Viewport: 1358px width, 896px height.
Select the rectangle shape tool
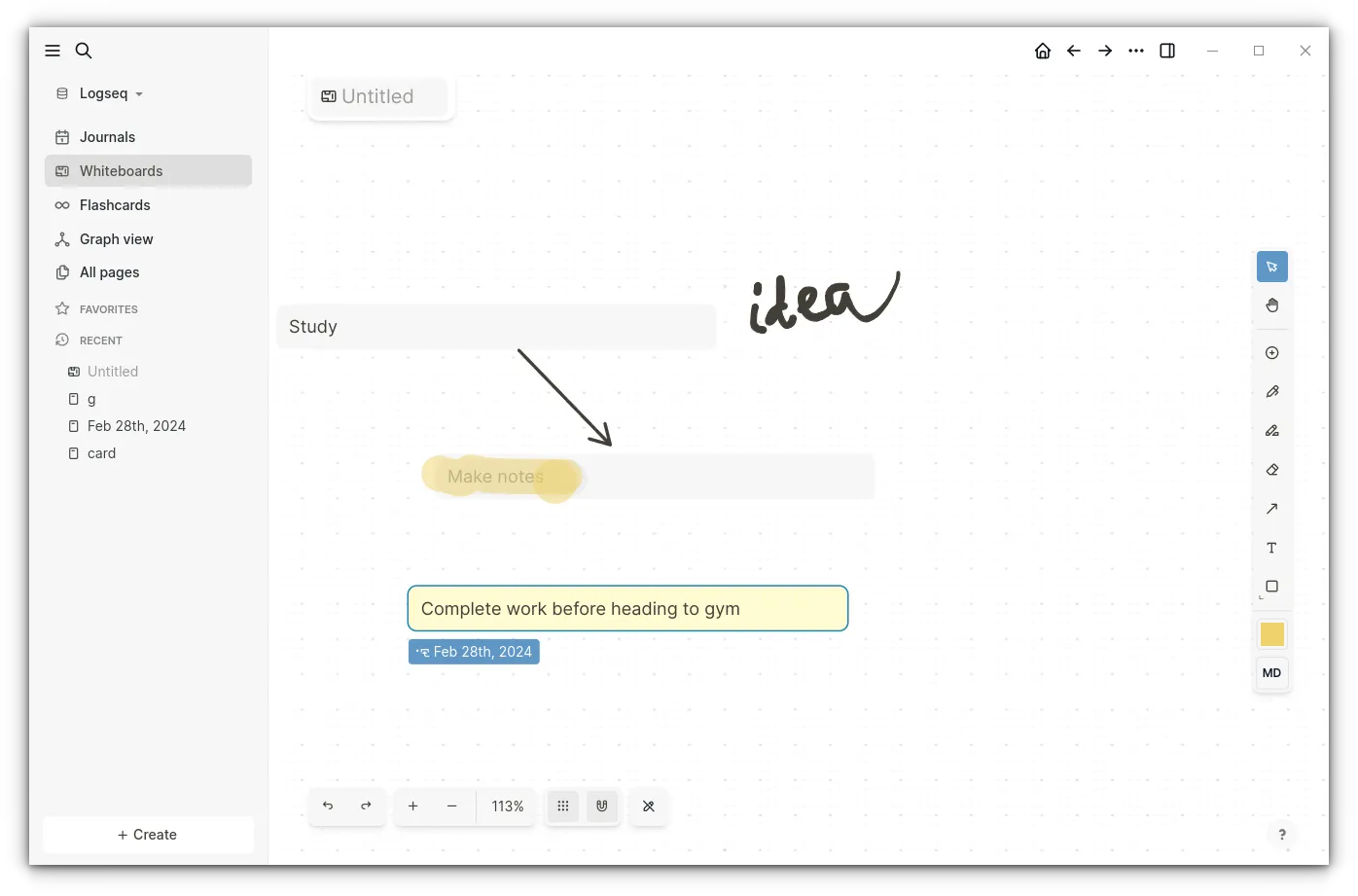pos(1272,587)
